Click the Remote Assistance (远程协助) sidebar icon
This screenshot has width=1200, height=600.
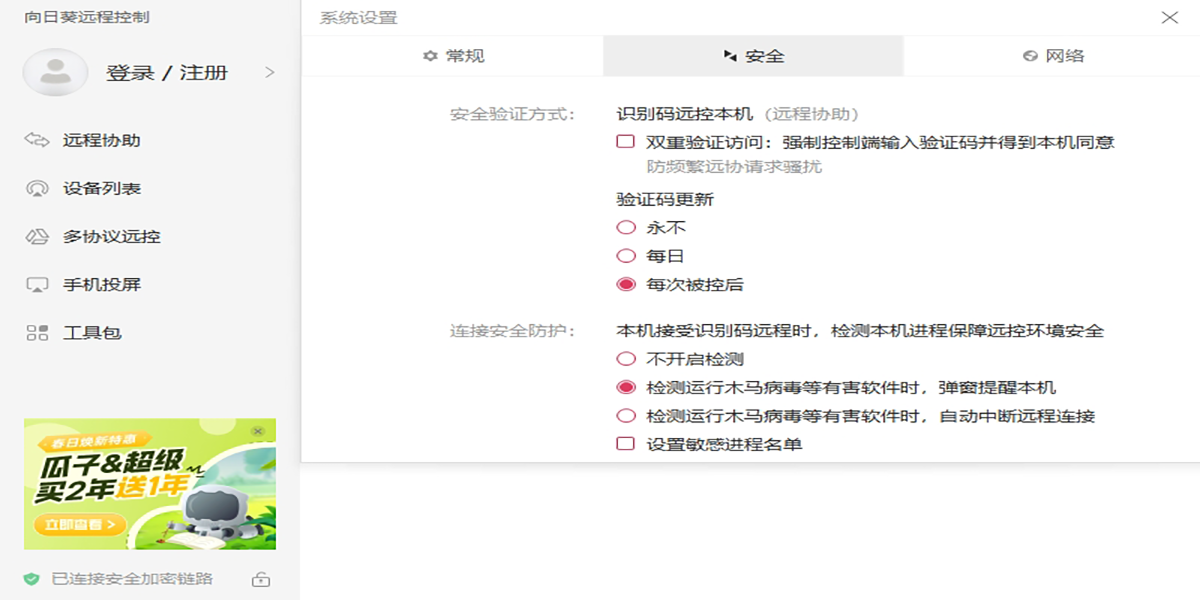pyautogui.click(x=37, y=140)
